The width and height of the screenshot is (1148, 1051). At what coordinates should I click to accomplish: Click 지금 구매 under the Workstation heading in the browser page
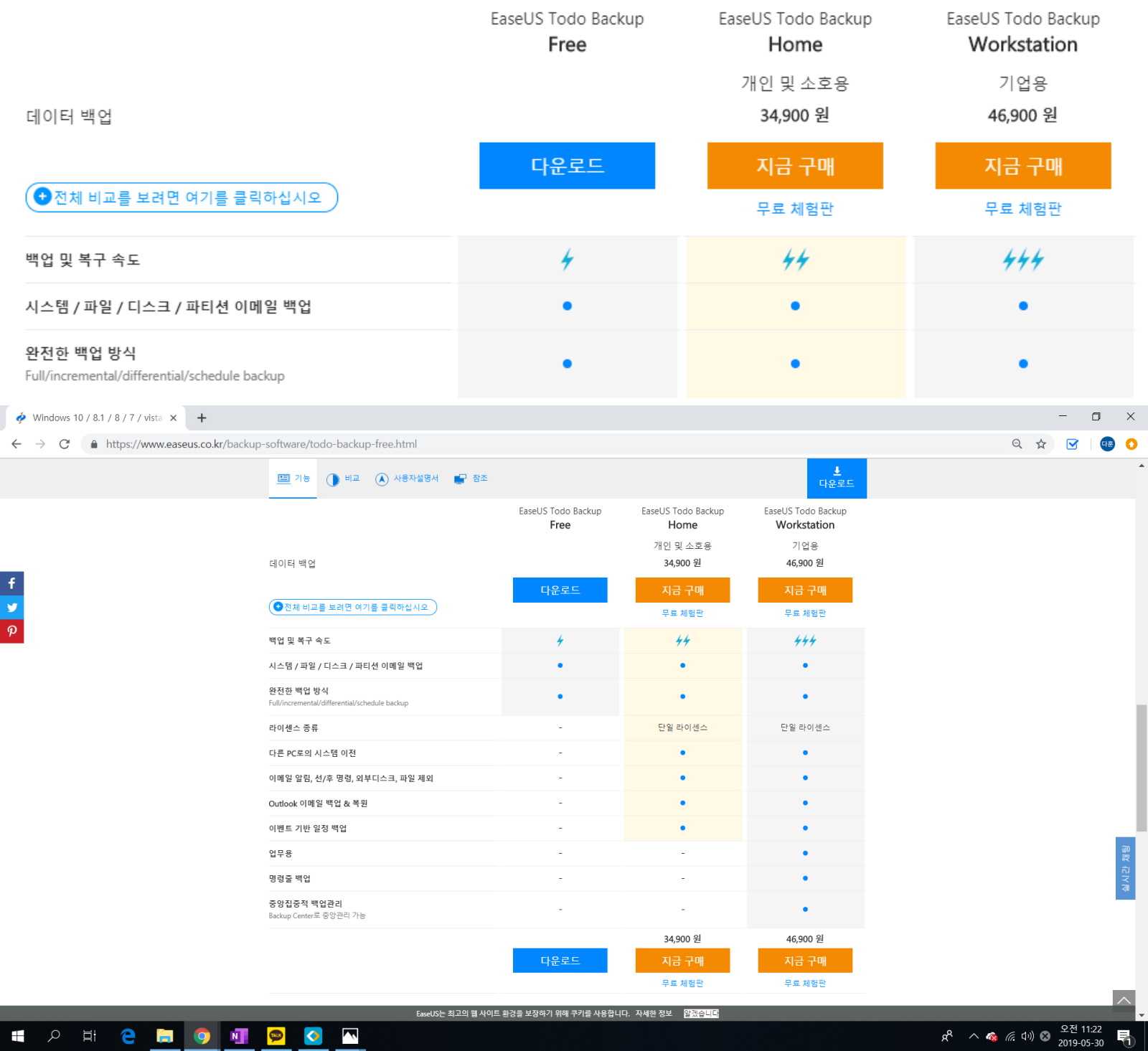tap(805, 590)
